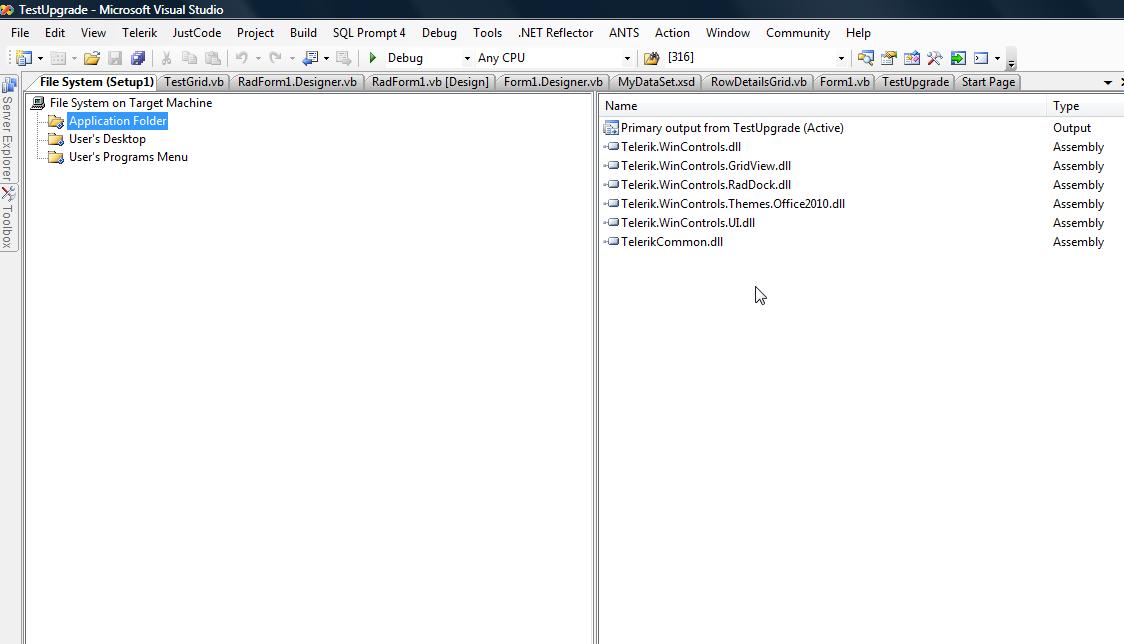Open the Command Window icon's dropdown arrow
The image size is (1124, 644).
[x=997, y=58]
